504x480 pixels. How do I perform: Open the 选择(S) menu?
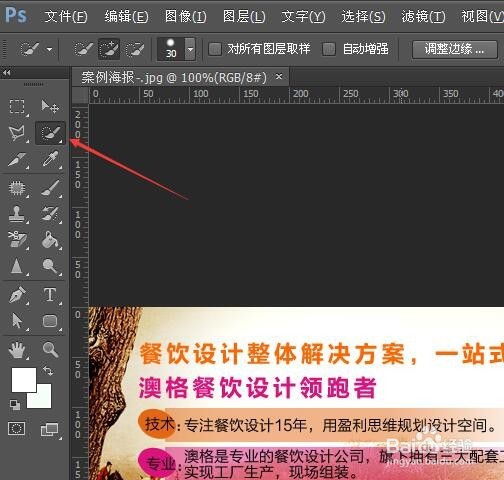tap(363, 16)
